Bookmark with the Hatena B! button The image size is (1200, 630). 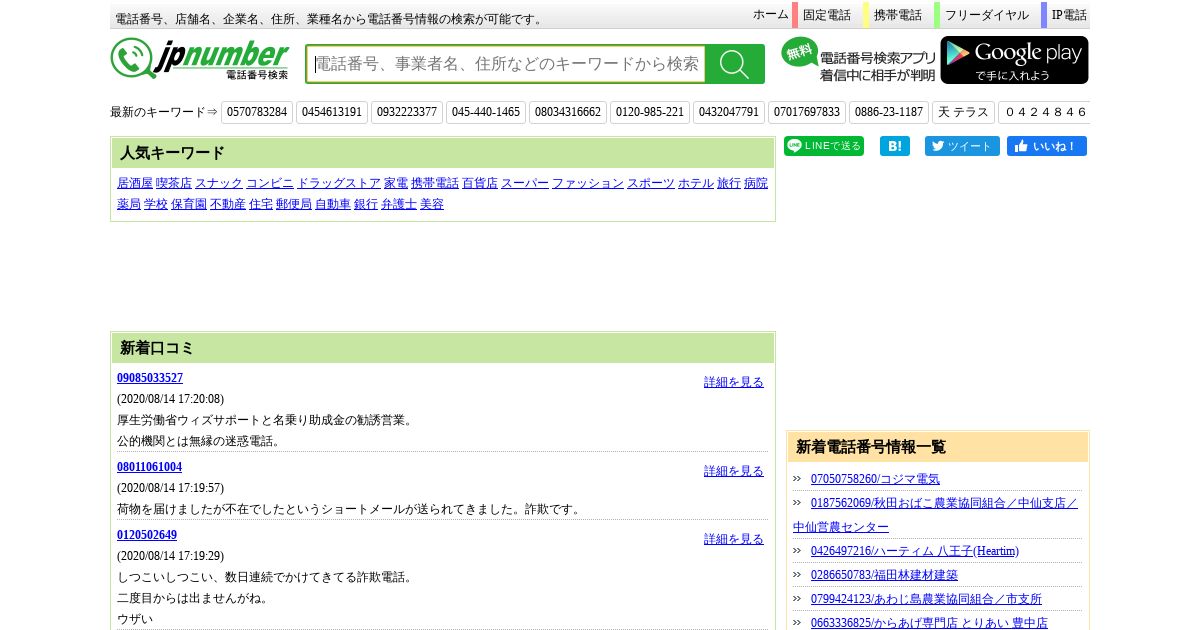click(x=895, y=146)
